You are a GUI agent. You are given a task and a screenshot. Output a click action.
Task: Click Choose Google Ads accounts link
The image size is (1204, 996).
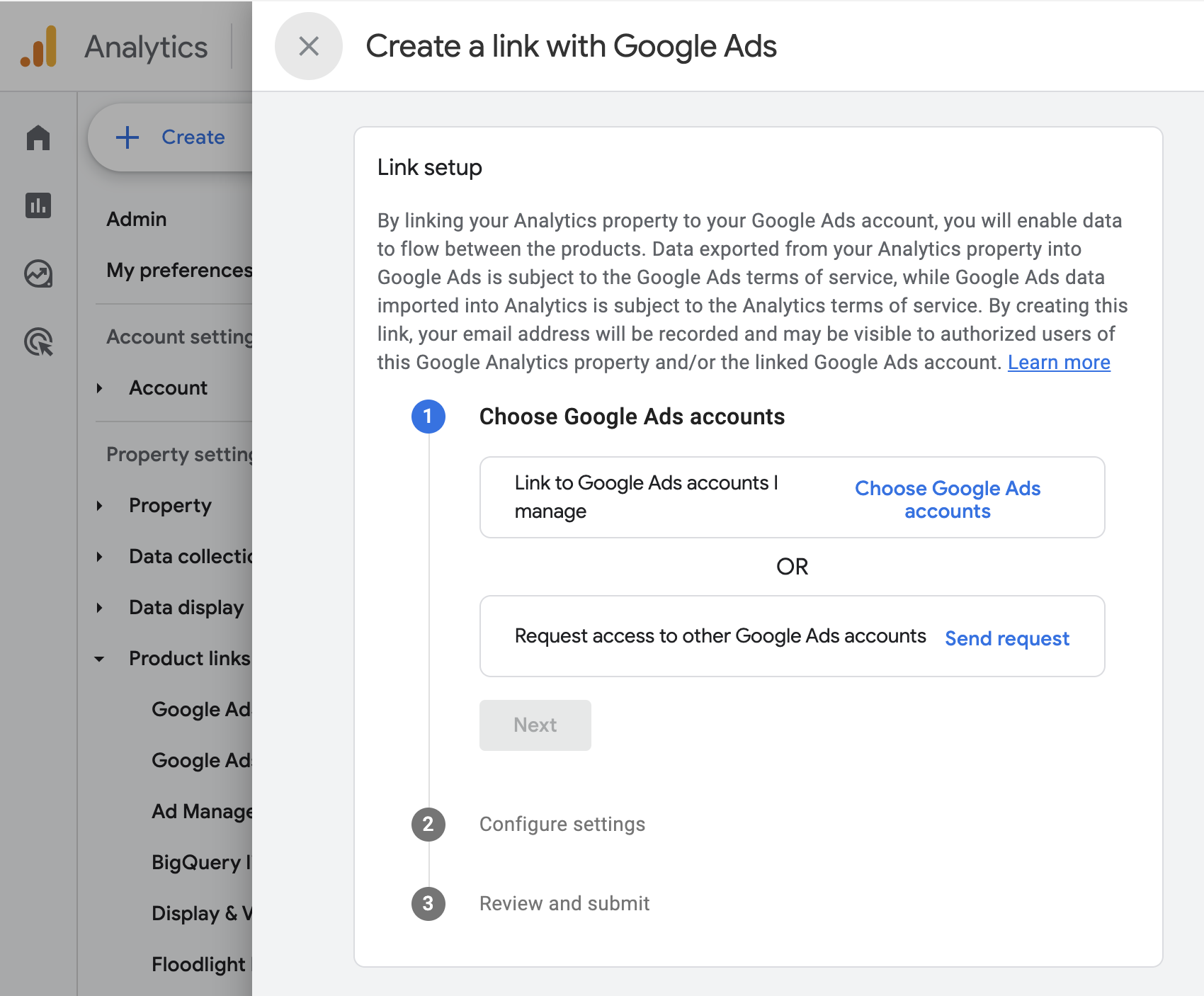click(948, 499)
